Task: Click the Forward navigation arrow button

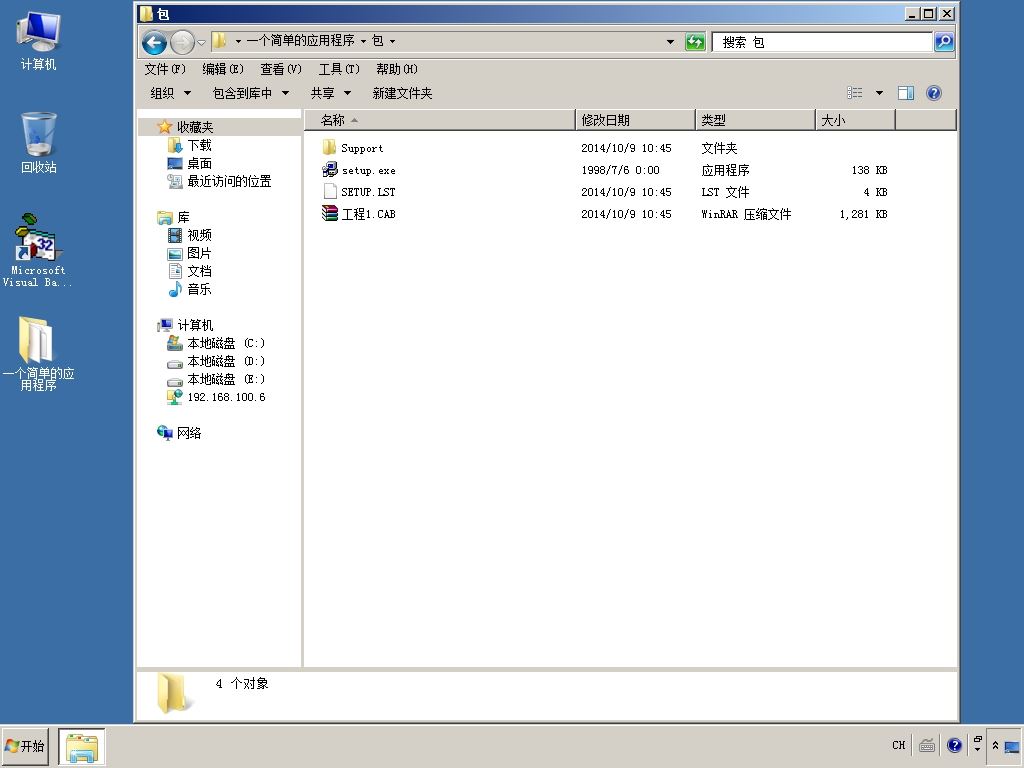Action: pos(182,43)
